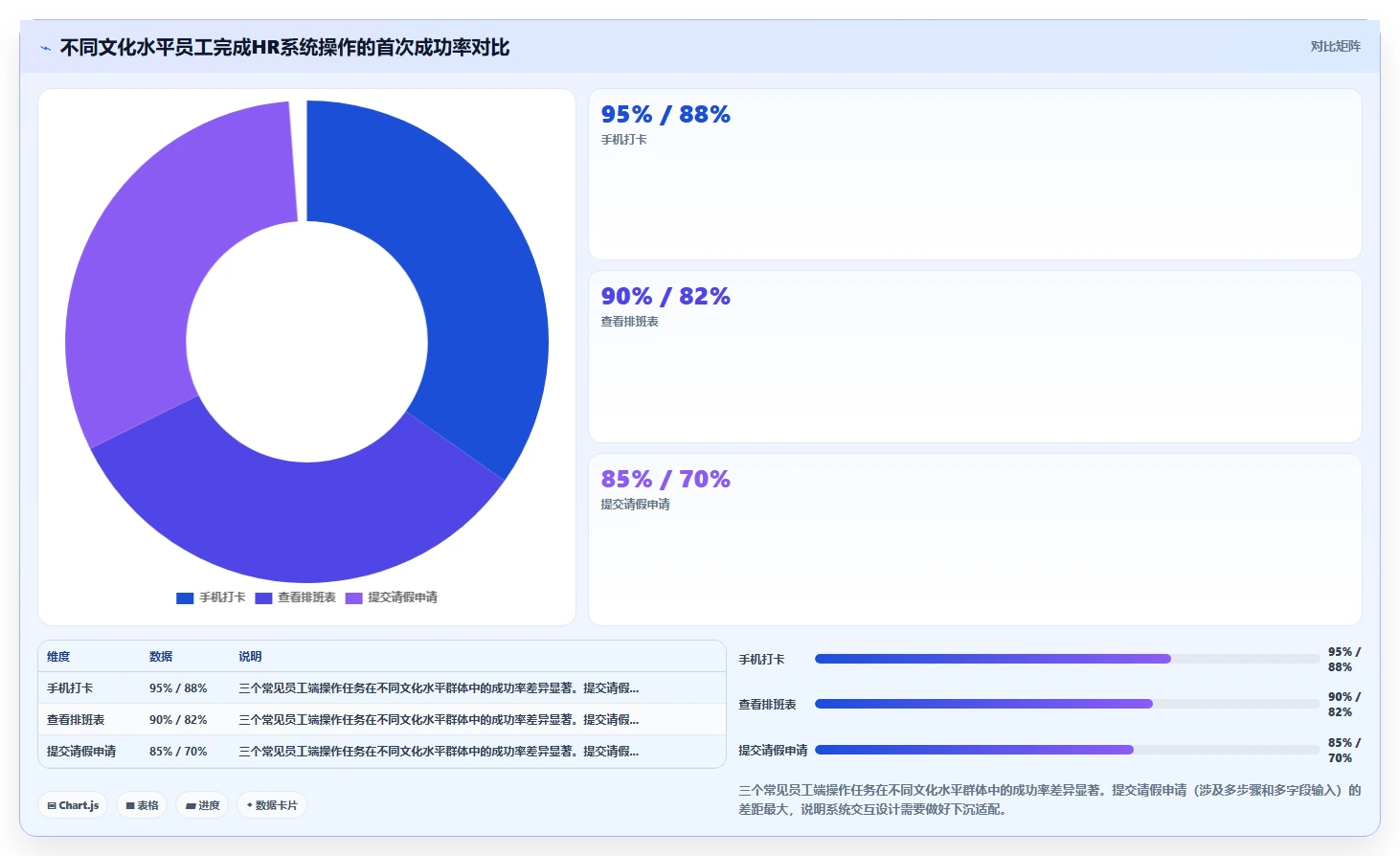This screenshot has height=856, width=1400.
Task: Click the blue icon beside the dashboard title
Action: pos(45,48)
